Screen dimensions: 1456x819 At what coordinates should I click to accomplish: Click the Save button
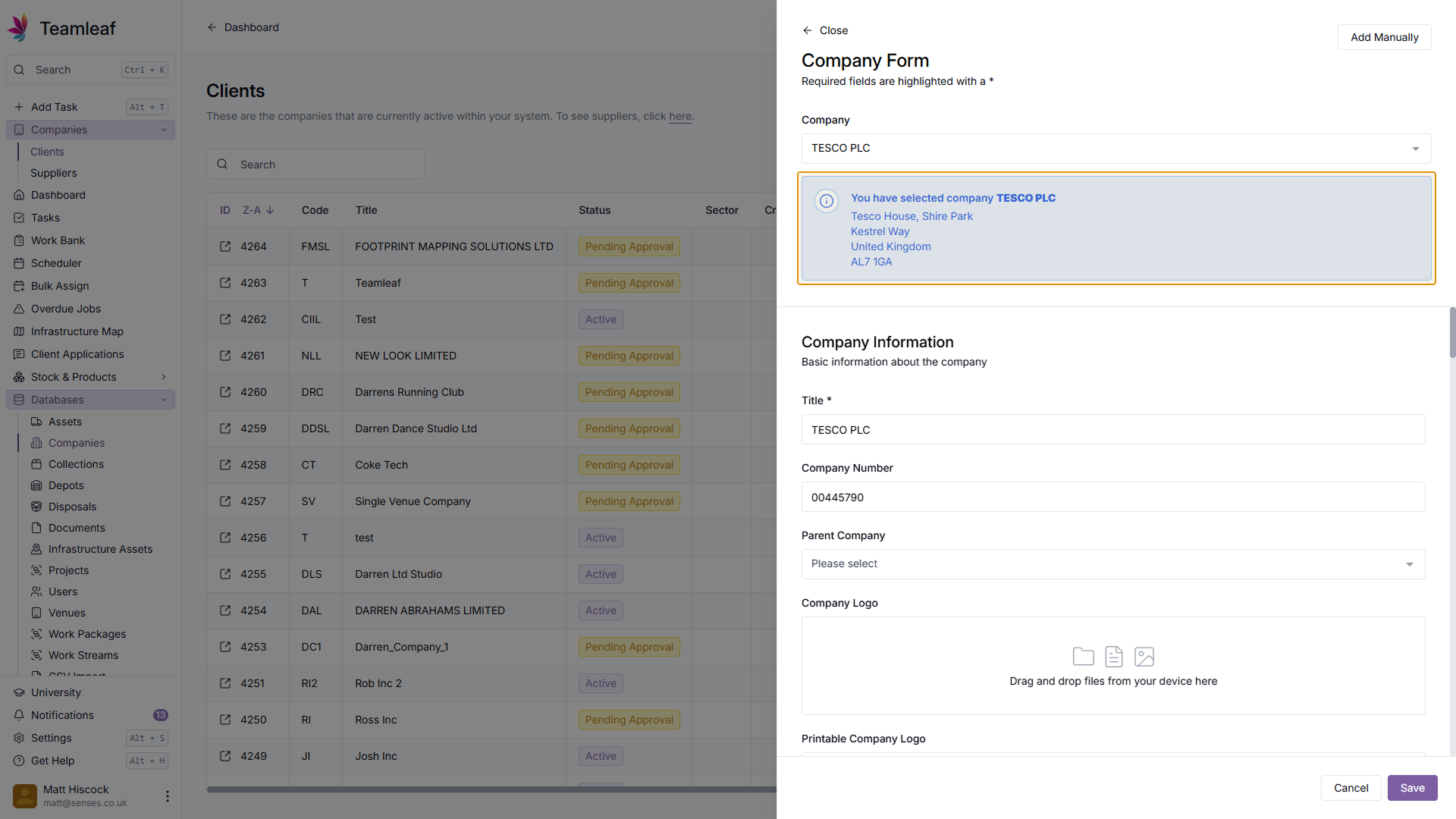click(x=1412, y=788)
